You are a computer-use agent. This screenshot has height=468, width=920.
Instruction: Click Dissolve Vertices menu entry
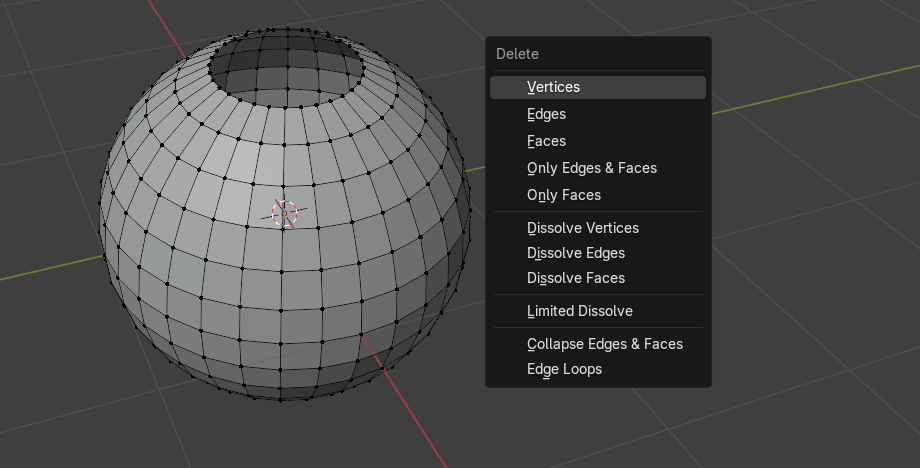point(582,228)
